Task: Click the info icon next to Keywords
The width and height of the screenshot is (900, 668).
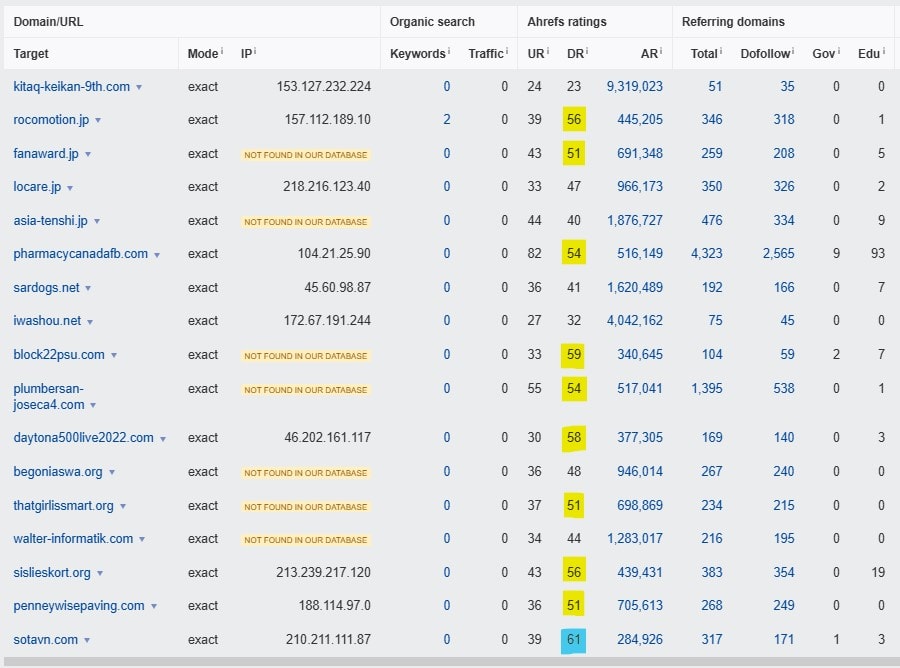Action: (x=449, y=51)
